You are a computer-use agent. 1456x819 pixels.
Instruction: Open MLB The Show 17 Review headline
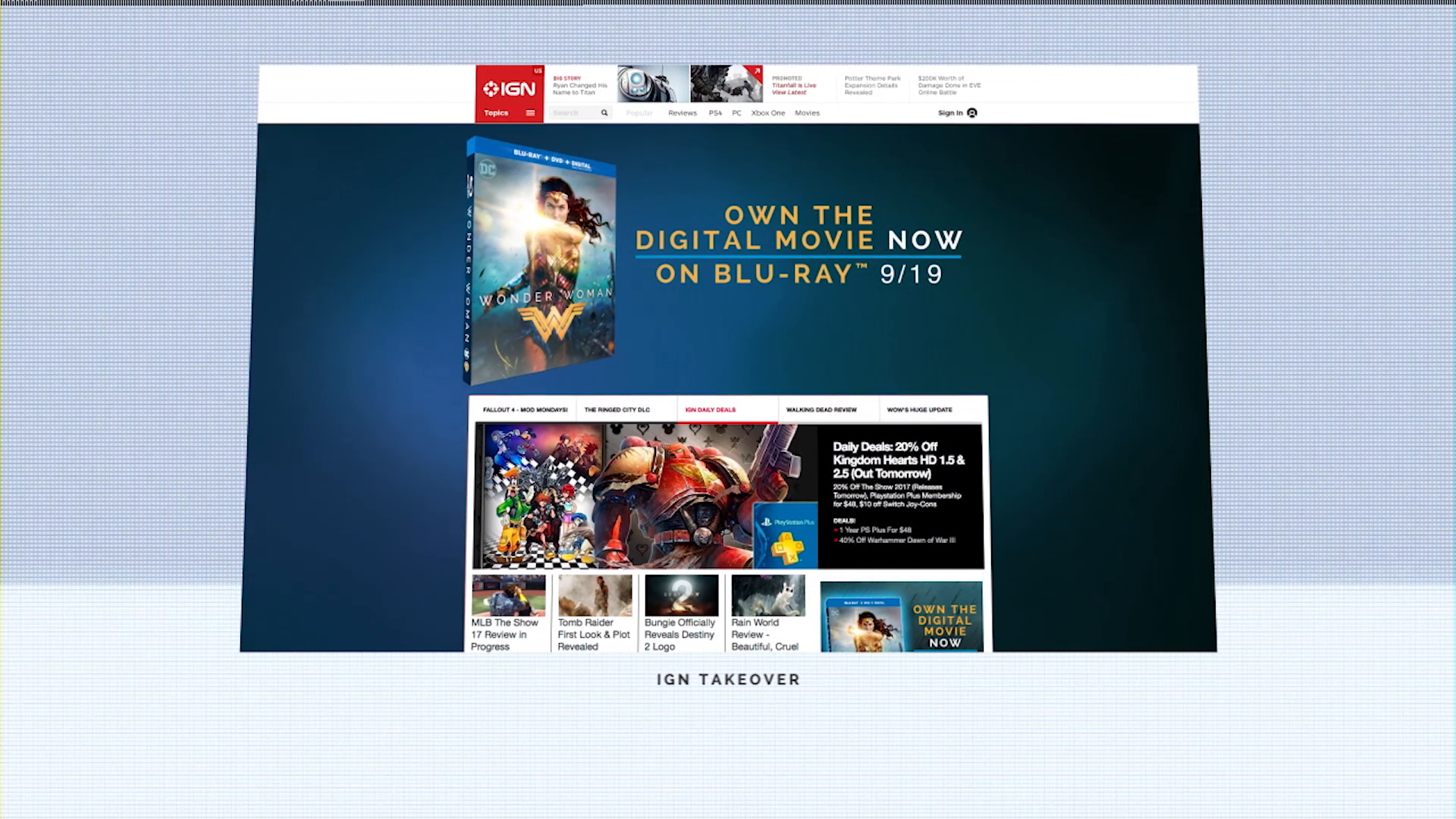point(504,635)
